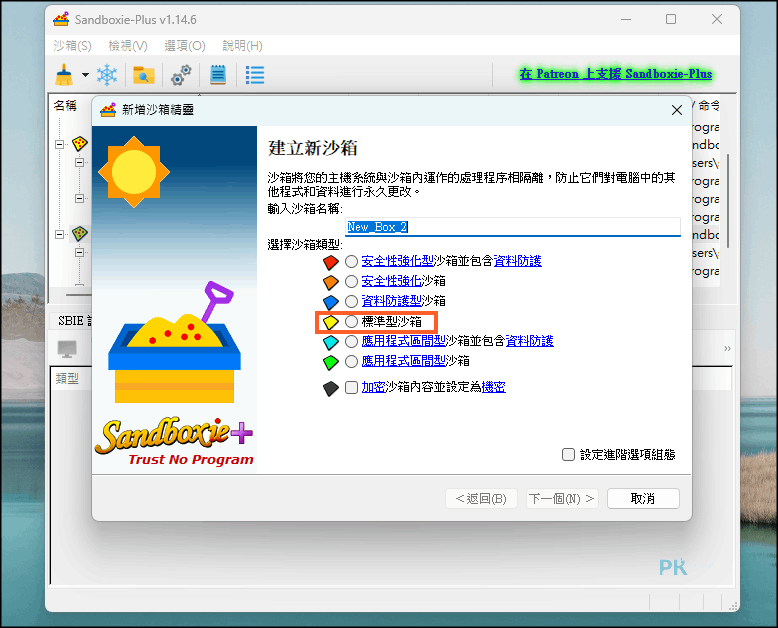Click the blue sandbox type icon
Image resolution: width=778 pixels, height=628 pixels.
tap(330, 302)
